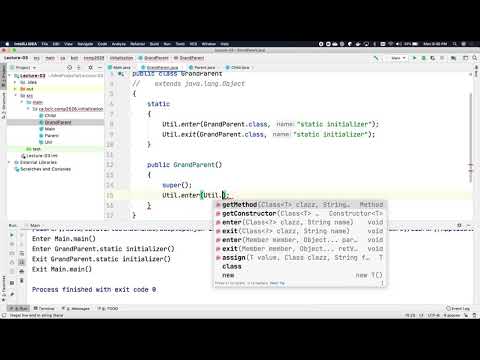Click Run with Coverage icon
The width and height of the screenshot is (480, 360).
[x=433, y=58]
